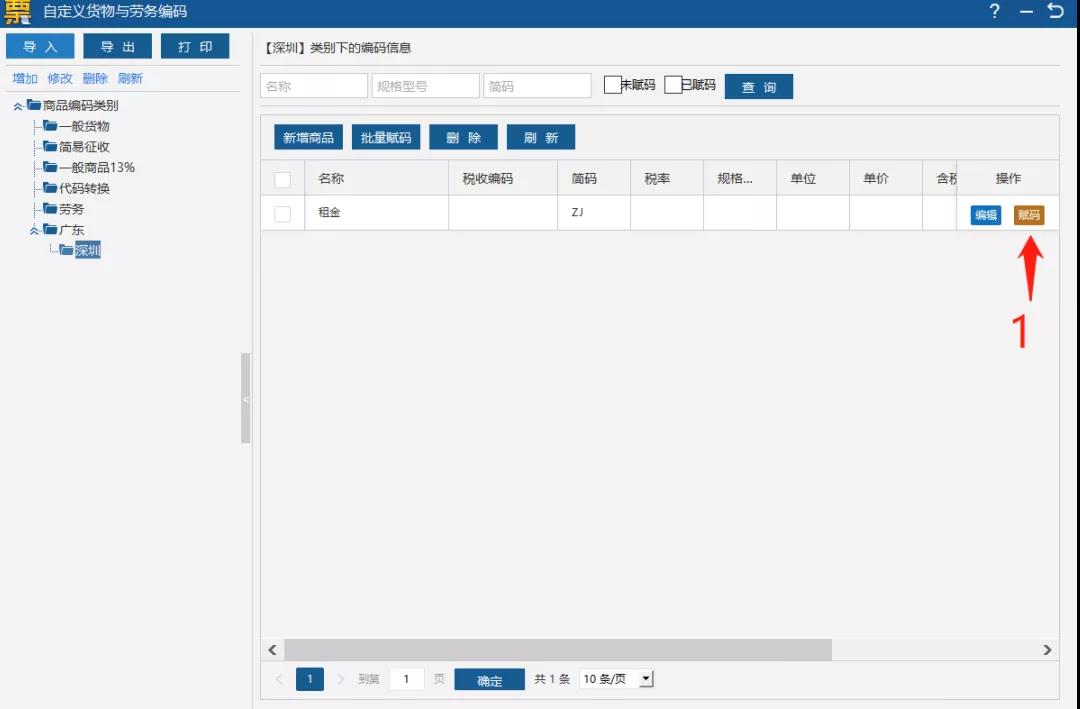Select the 广东 tree item
1080x709 pixels.
pos(72,229)
